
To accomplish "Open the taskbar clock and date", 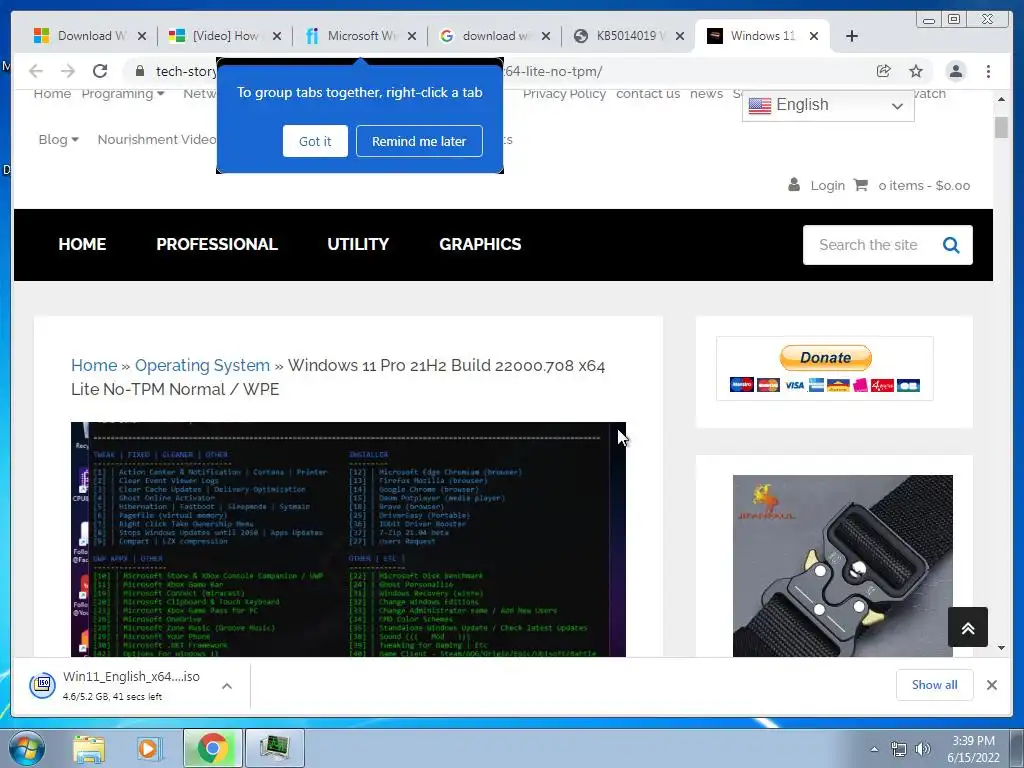I will coord(973,749).
